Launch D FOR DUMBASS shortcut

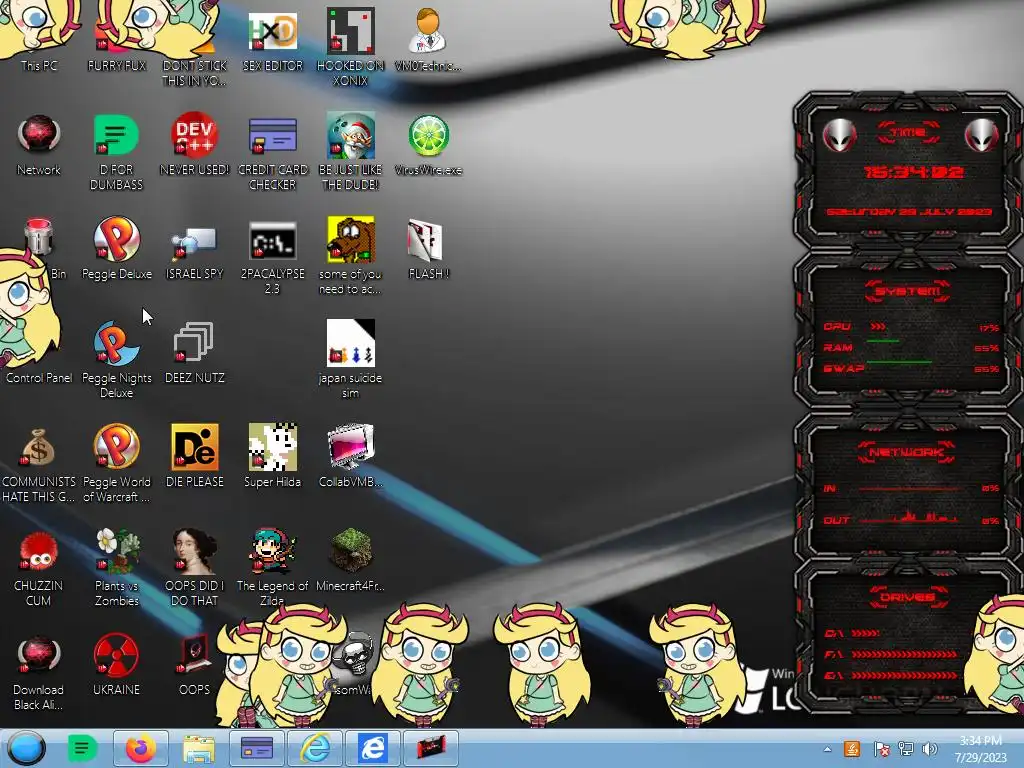coord(116,152)
